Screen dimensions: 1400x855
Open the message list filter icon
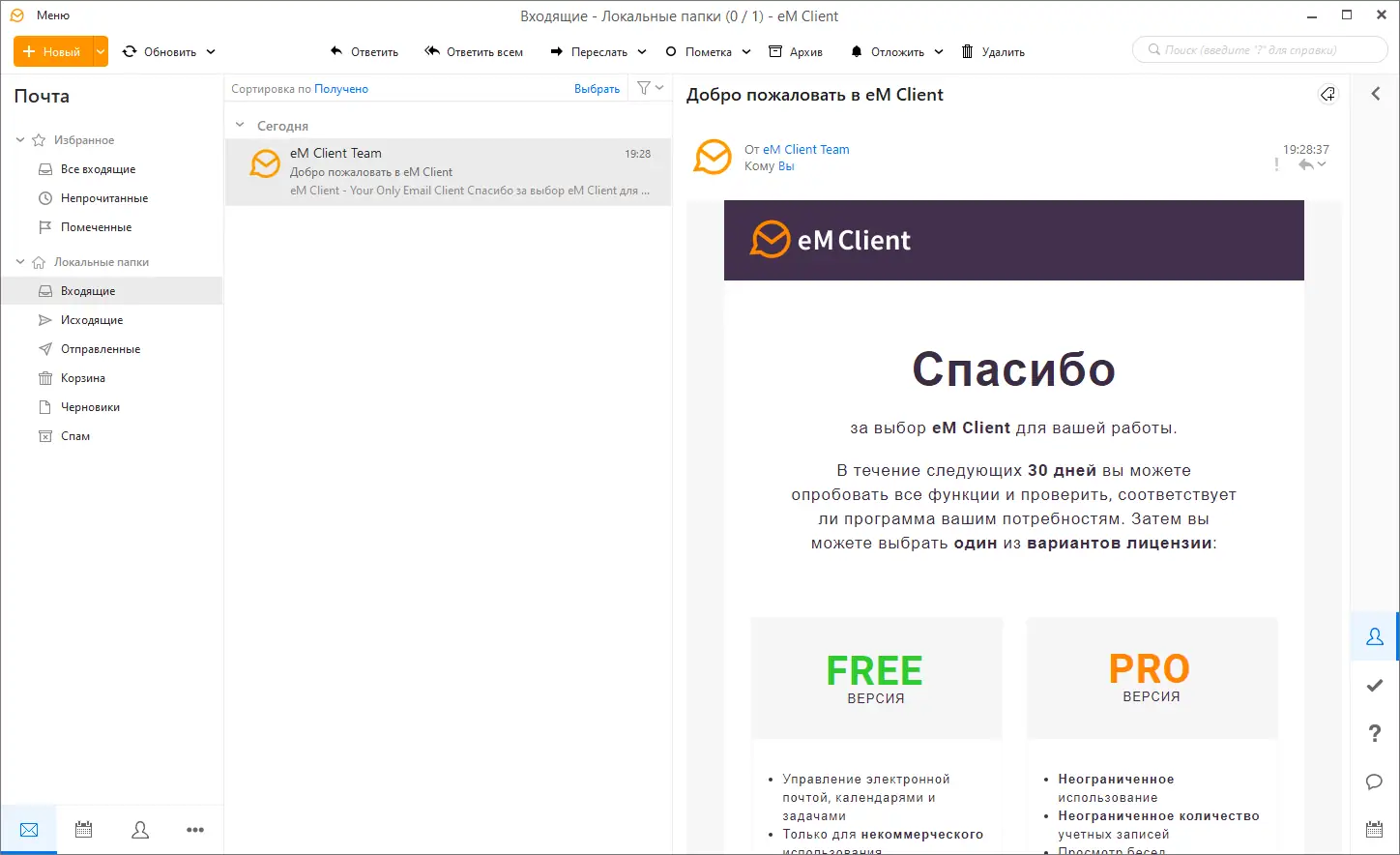(x=644, y=88)
